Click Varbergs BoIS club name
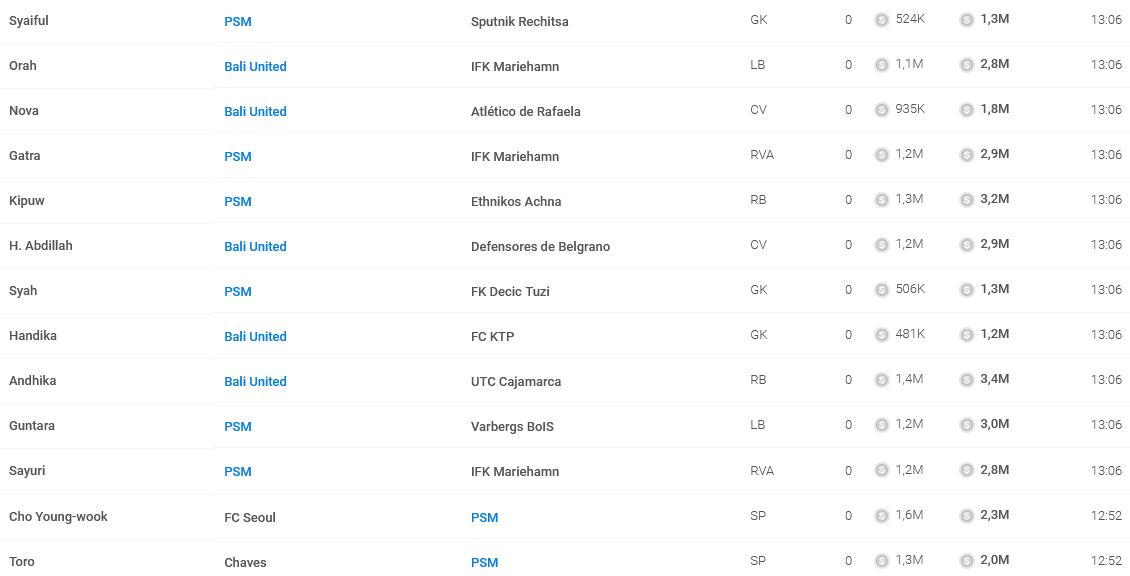 (x=512, y=427)
